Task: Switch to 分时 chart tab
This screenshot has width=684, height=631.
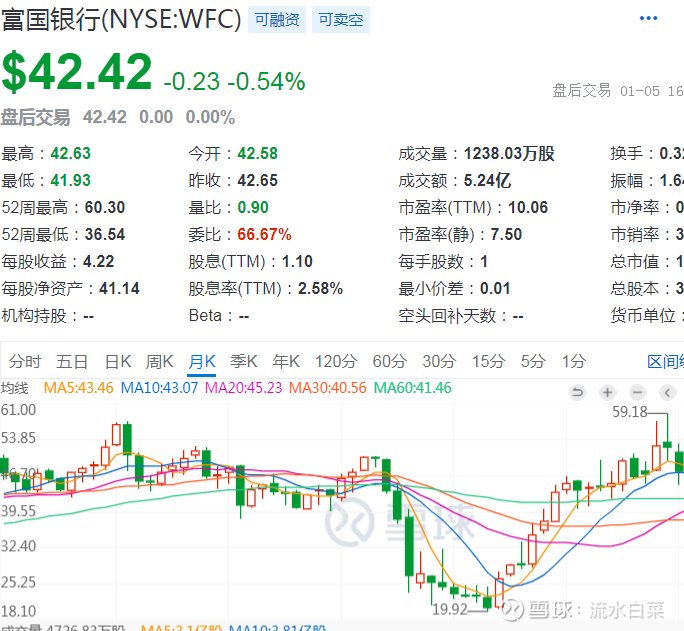Action: [x=25, y=362]
